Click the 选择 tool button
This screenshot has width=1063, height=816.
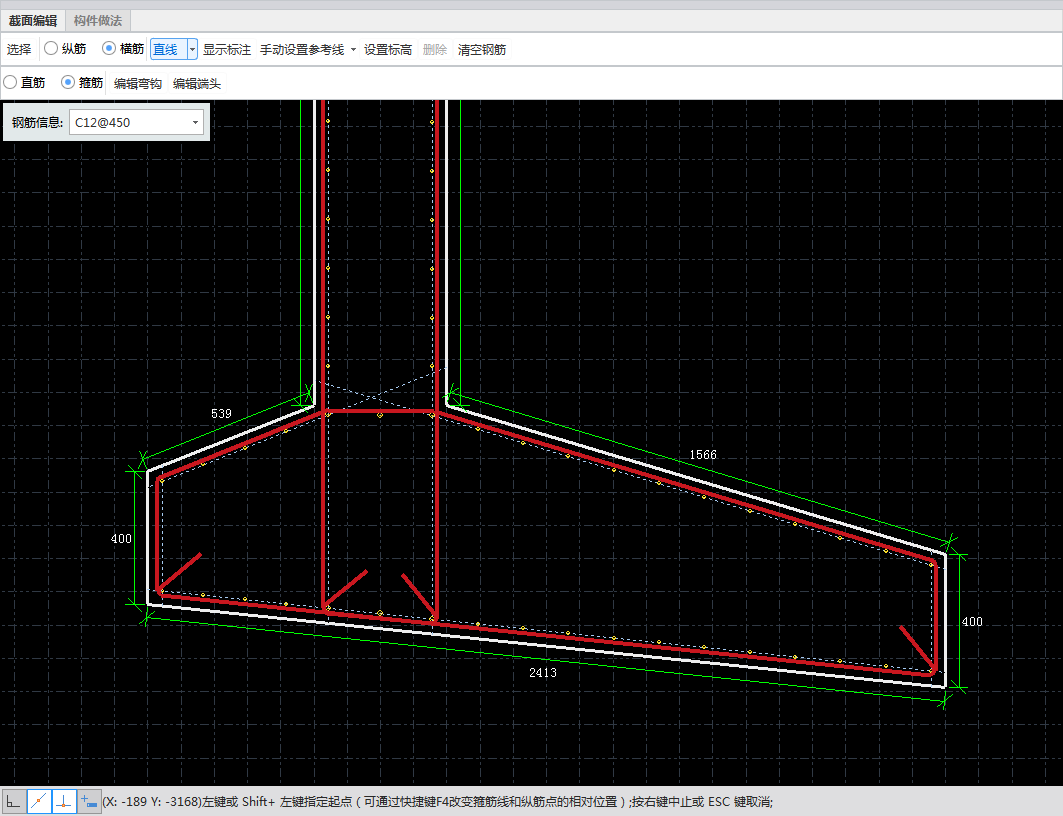coord(19,49)
